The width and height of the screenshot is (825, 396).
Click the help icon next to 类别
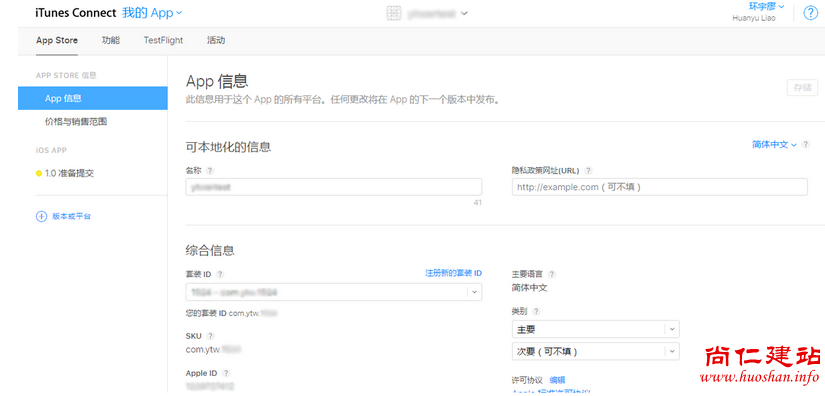pos(536,311)
